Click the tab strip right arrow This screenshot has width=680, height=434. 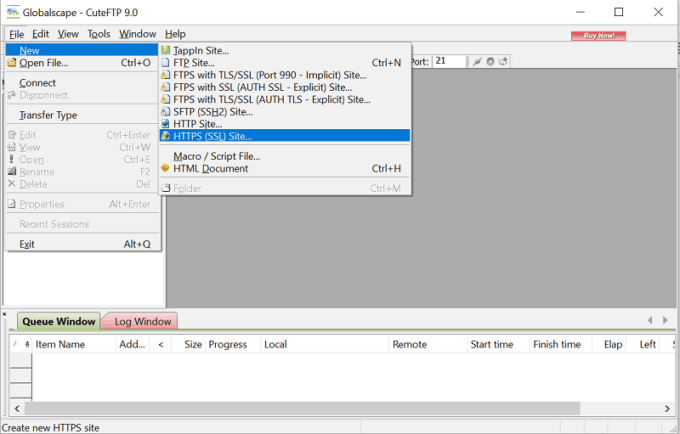coord(665,320)
